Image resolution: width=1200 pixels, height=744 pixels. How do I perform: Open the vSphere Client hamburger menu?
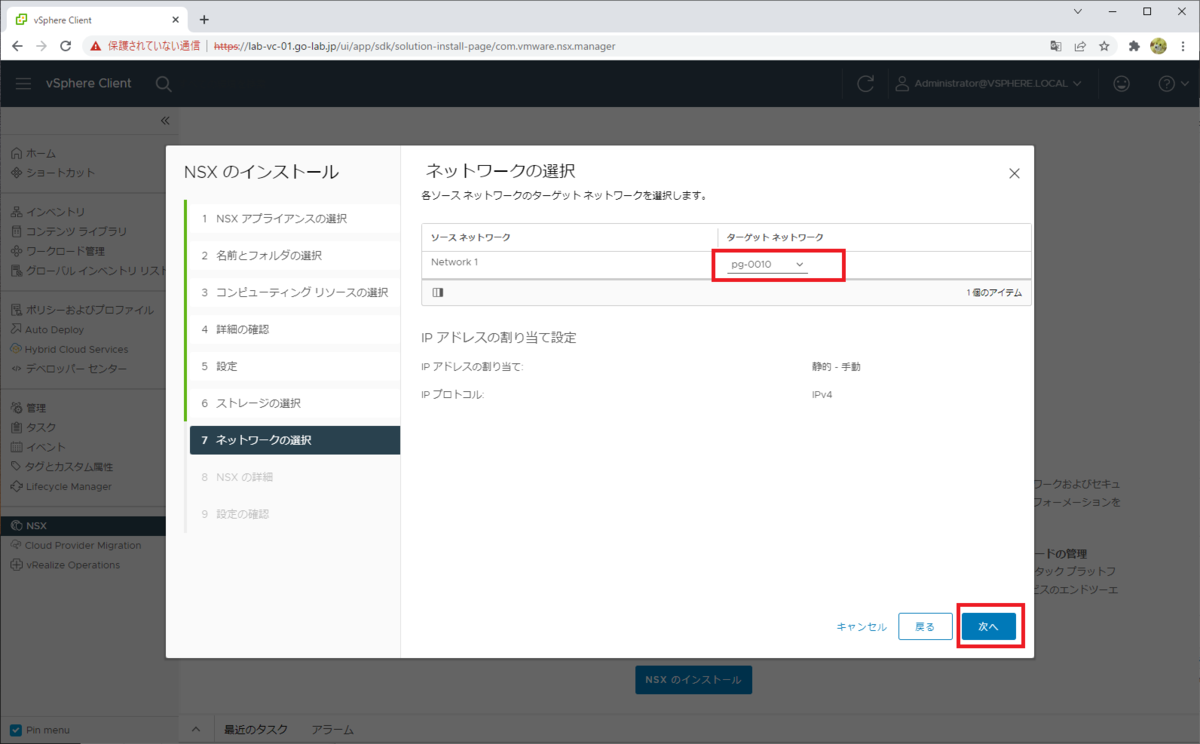tap(23, 84)
